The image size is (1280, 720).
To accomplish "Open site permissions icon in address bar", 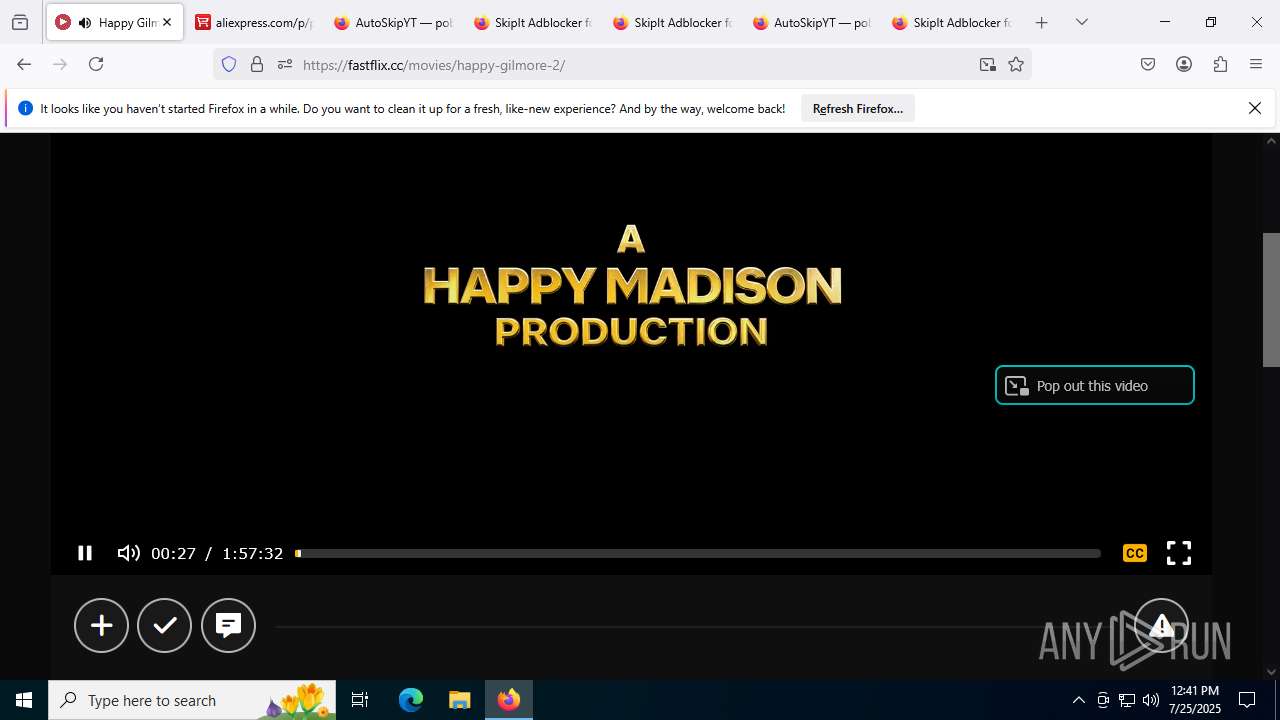I will coord(285,64).
